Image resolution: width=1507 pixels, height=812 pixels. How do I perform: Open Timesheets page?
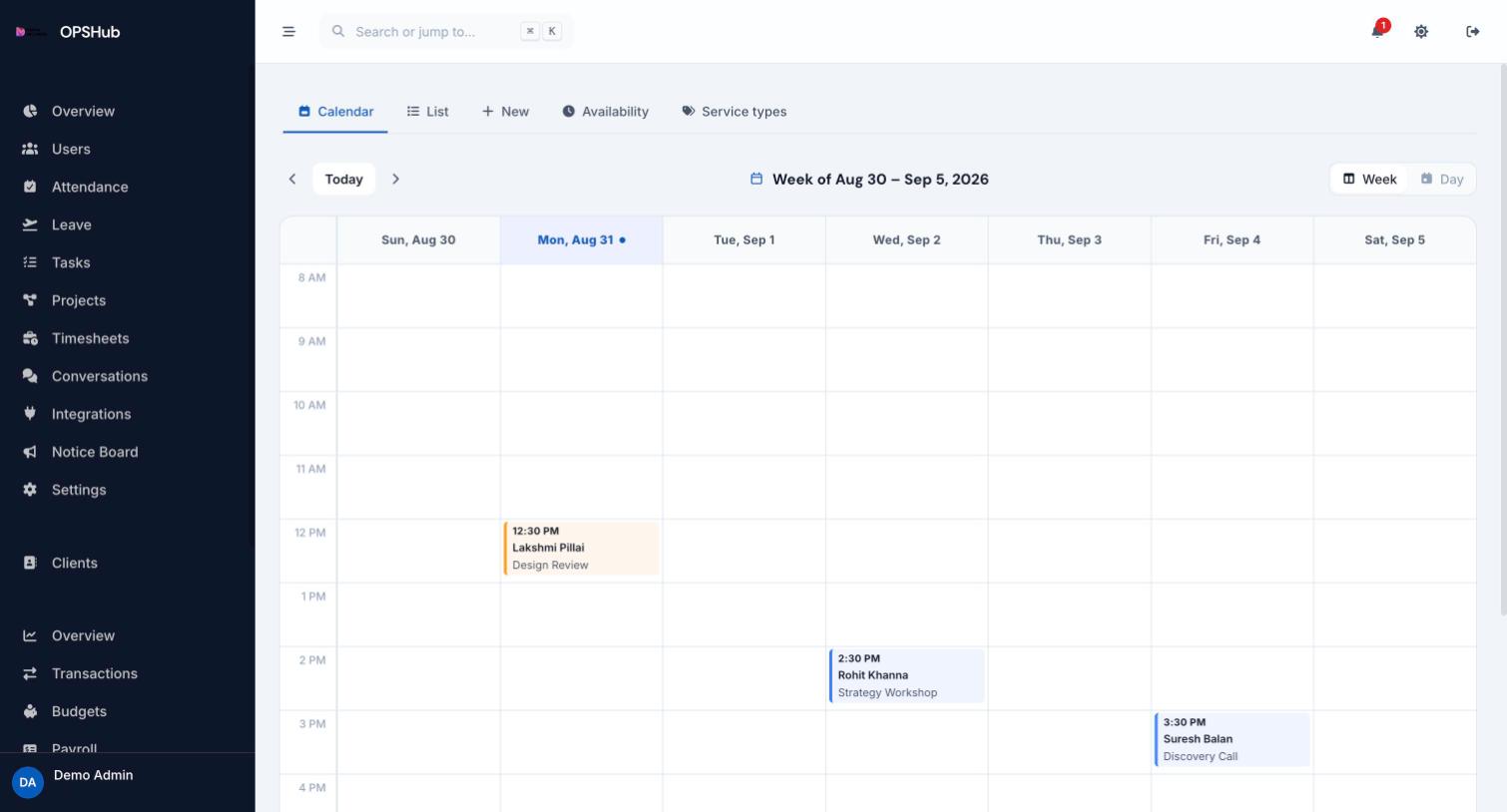(128, 338)
